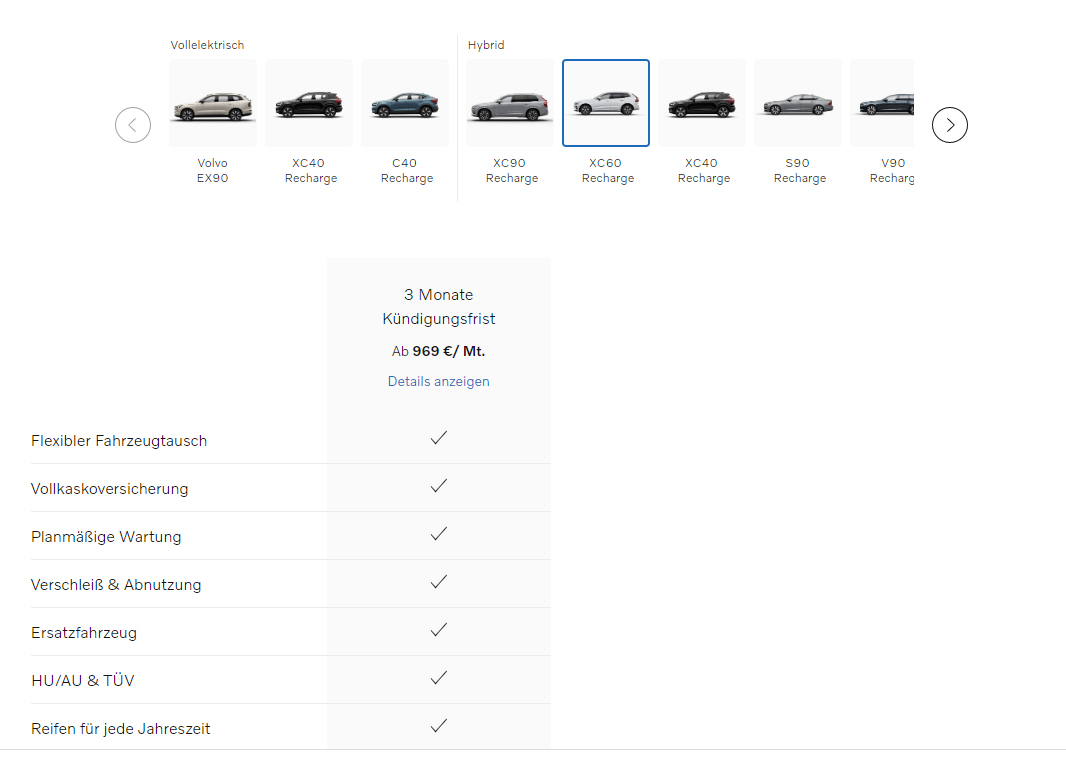
Task: Click the '3 Monate Kündigungsfrist' heading
Action: coord(439,307)
